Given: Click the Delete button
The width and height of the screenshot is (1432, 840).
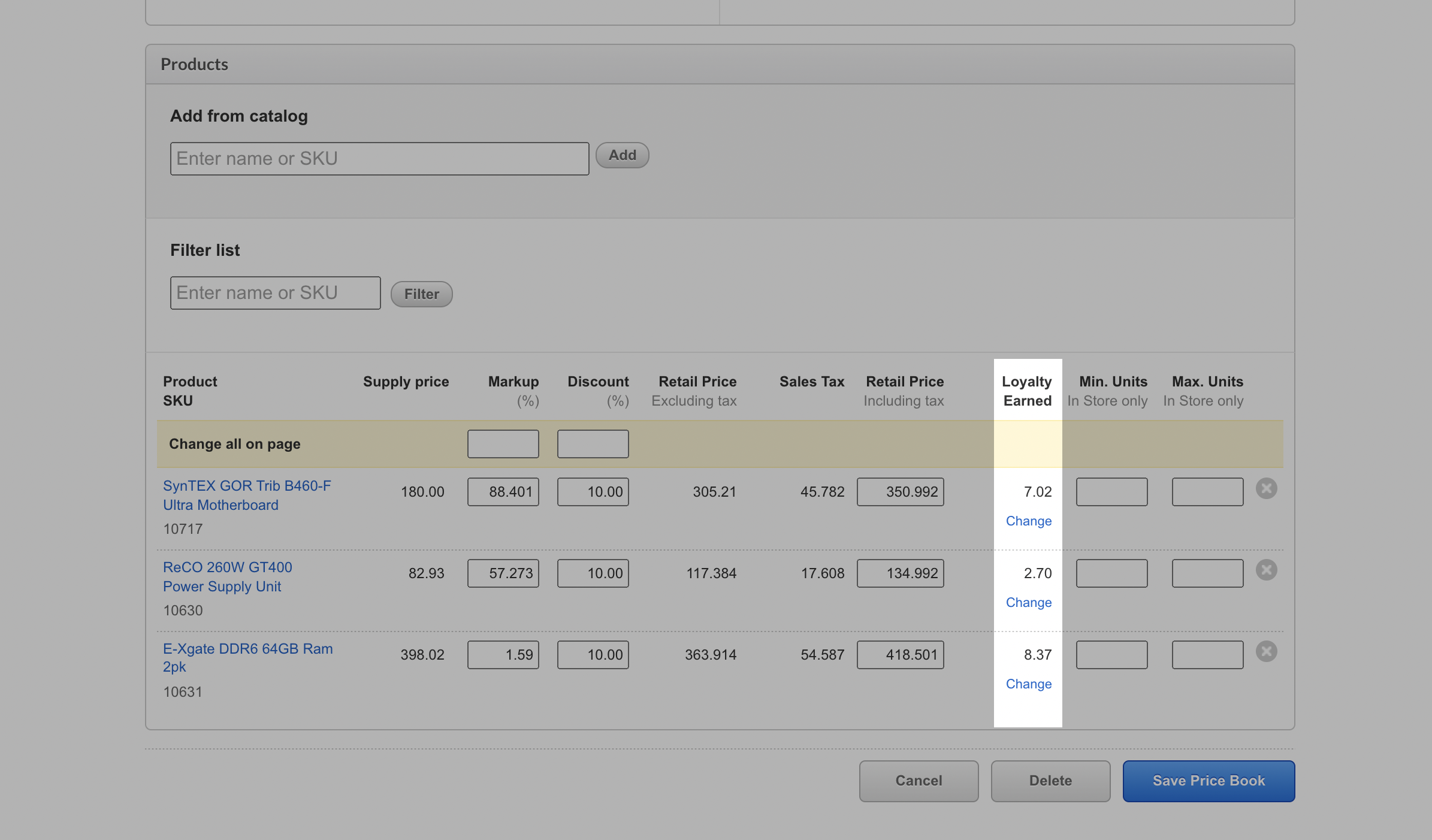Looking at the screenshot, I should (1050, 781).
